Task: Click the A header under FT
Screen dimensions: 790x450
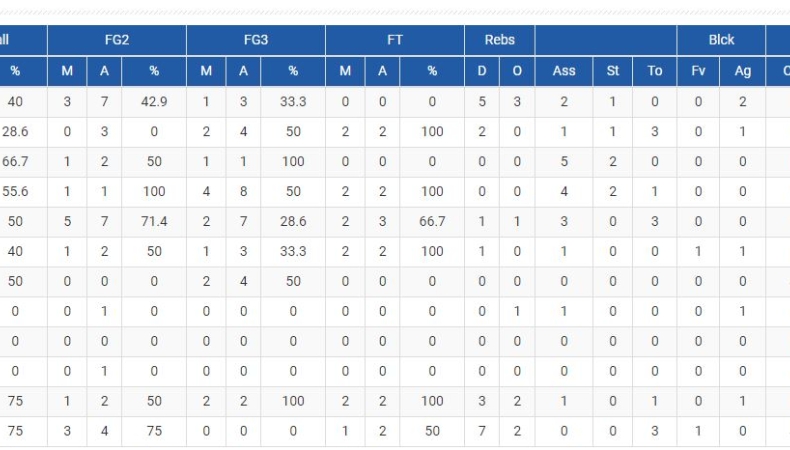Action: [x=382, y=71]
